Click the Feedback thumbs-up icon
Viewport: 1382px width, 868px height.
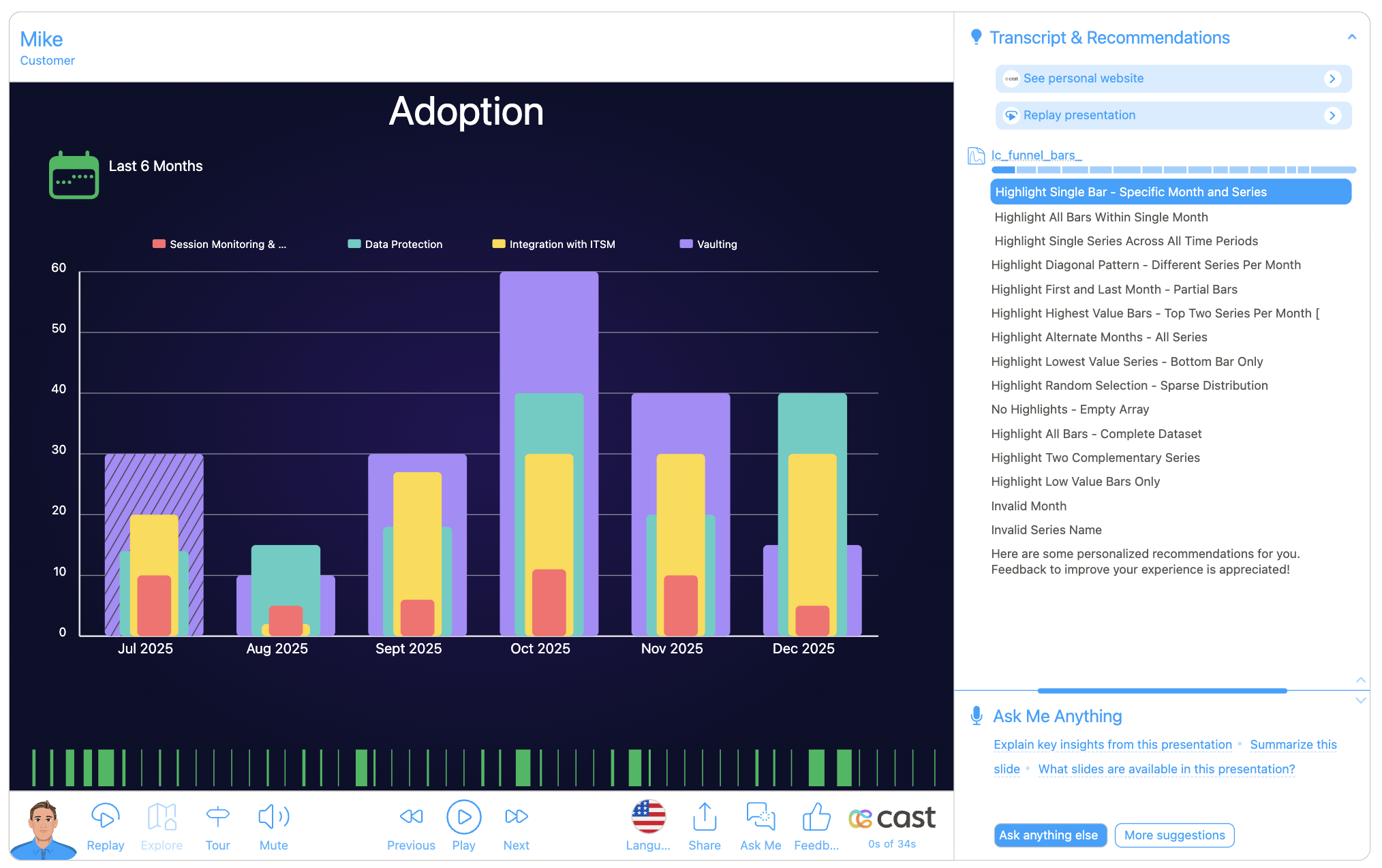816,817
